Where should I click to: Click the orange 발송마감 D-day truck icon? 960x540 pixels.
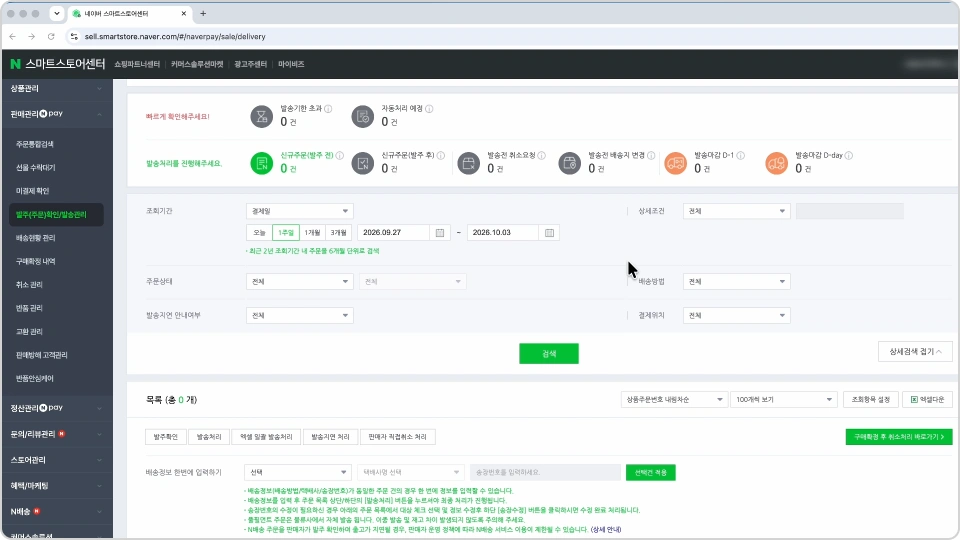[x=776, y=163]
